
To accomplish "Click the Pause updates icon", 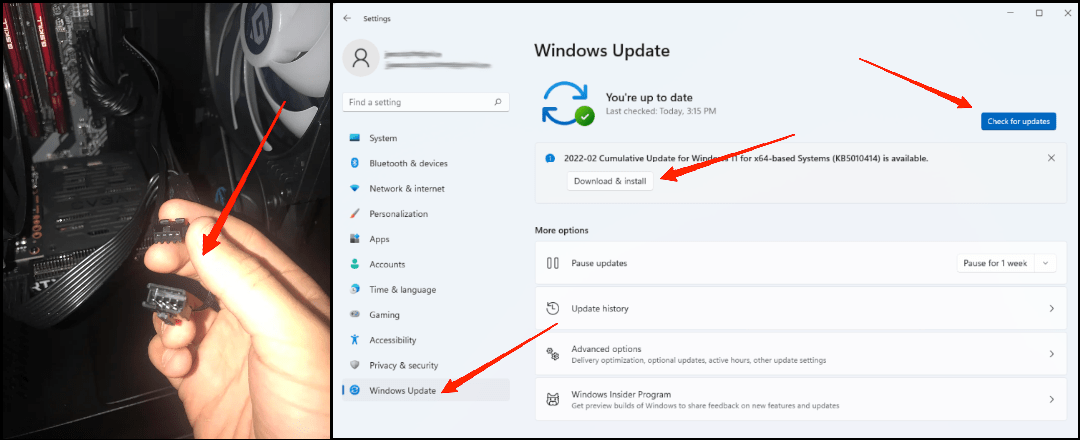I will tap(552, 263).
